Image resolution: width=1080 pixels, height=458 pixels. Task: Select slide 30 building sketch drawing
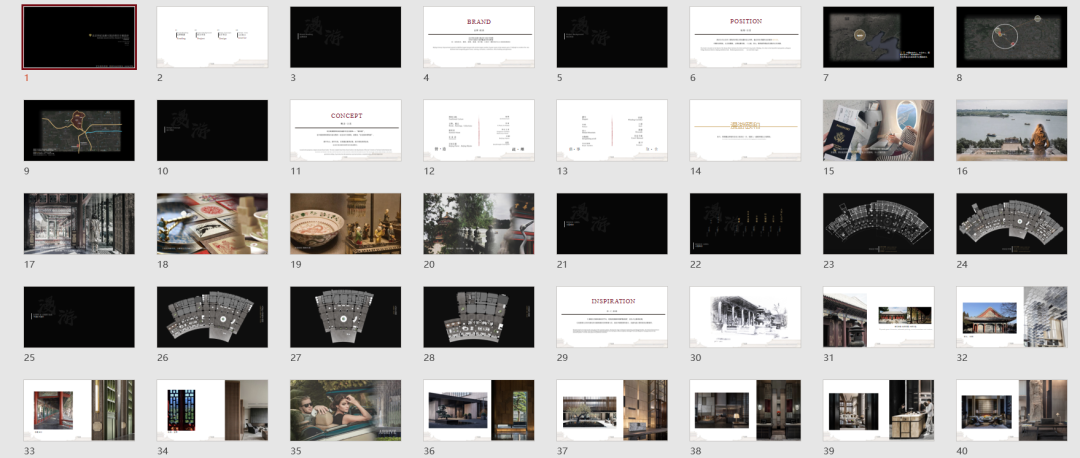pos(745,317)
